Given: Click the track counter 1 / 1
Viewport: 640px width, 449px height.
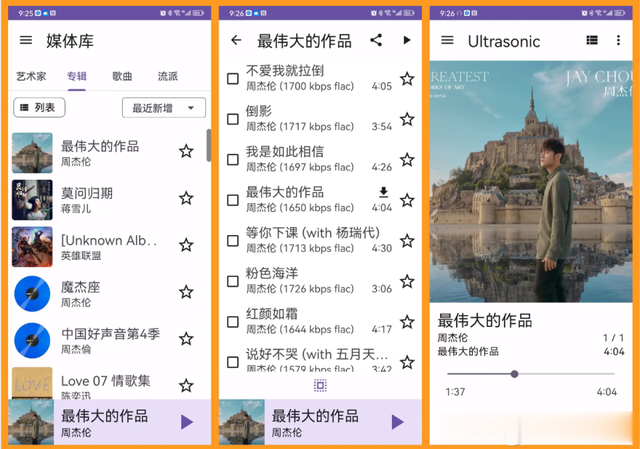Looking at the screenshot, I should point(613,338).
